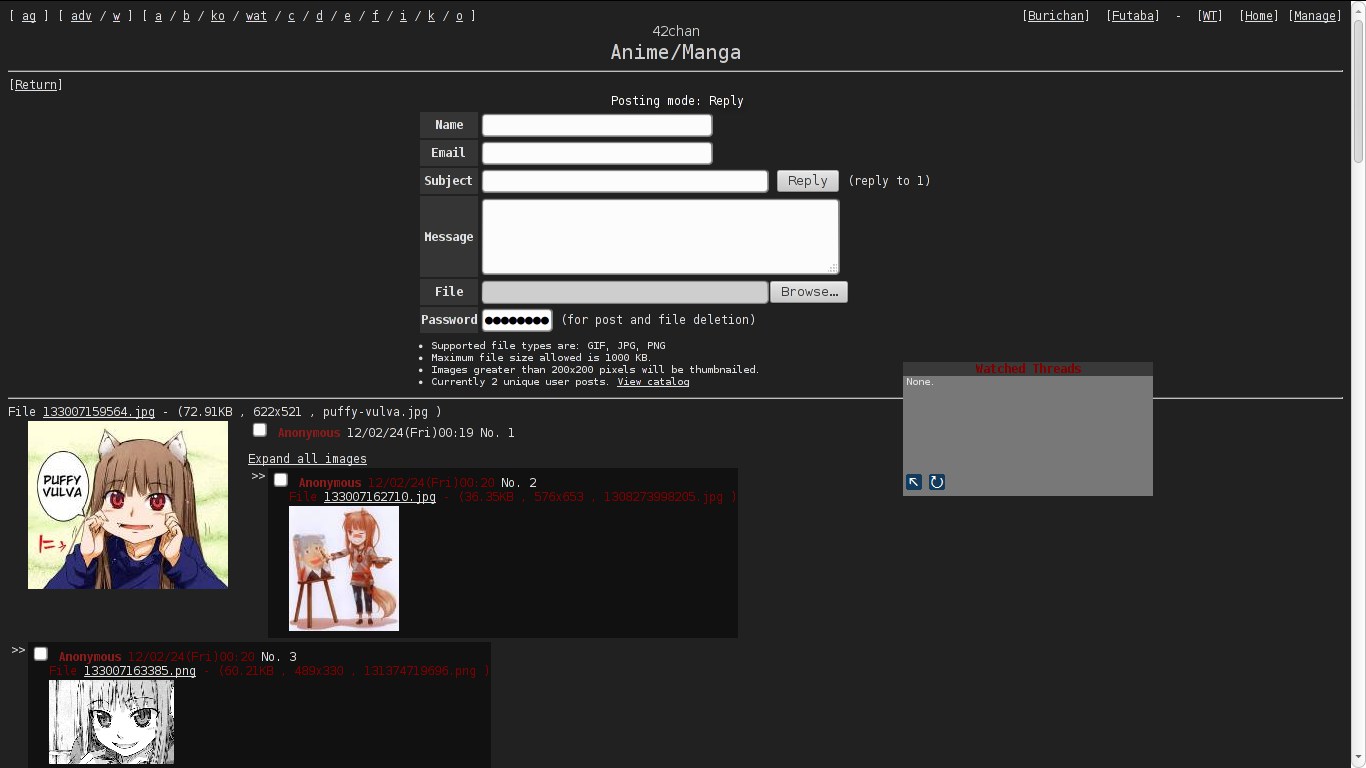Click the page vertical scrollbar thumb

point(1358,90)
